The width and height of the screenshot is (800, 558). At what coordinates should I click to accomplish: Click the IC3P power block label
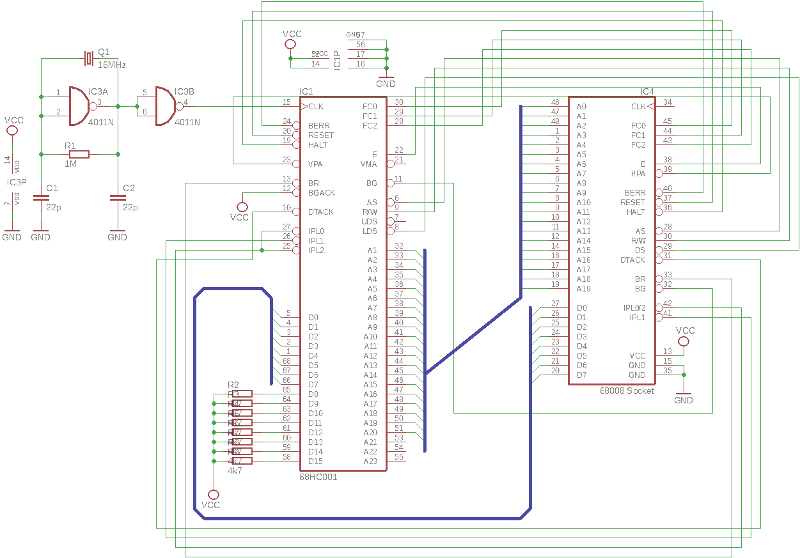(16, 182)
